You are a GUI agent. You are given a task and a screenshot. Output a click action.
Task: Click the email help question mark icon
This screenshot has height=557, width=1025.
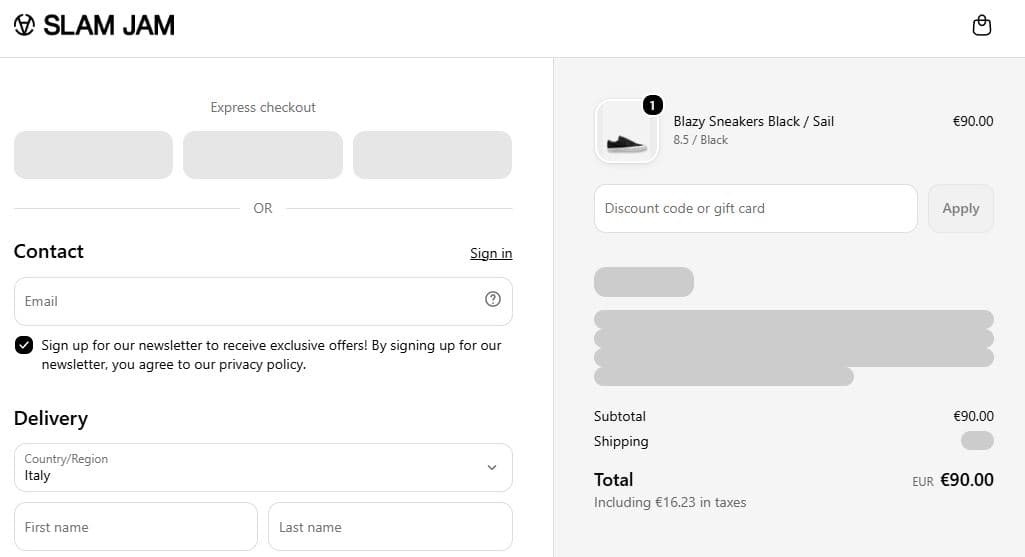493,299
